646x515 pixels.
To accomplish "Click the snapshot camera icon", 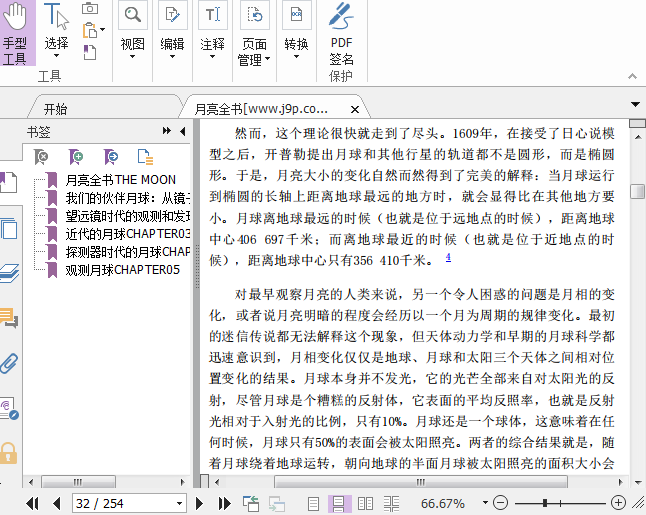I will 90,8.
